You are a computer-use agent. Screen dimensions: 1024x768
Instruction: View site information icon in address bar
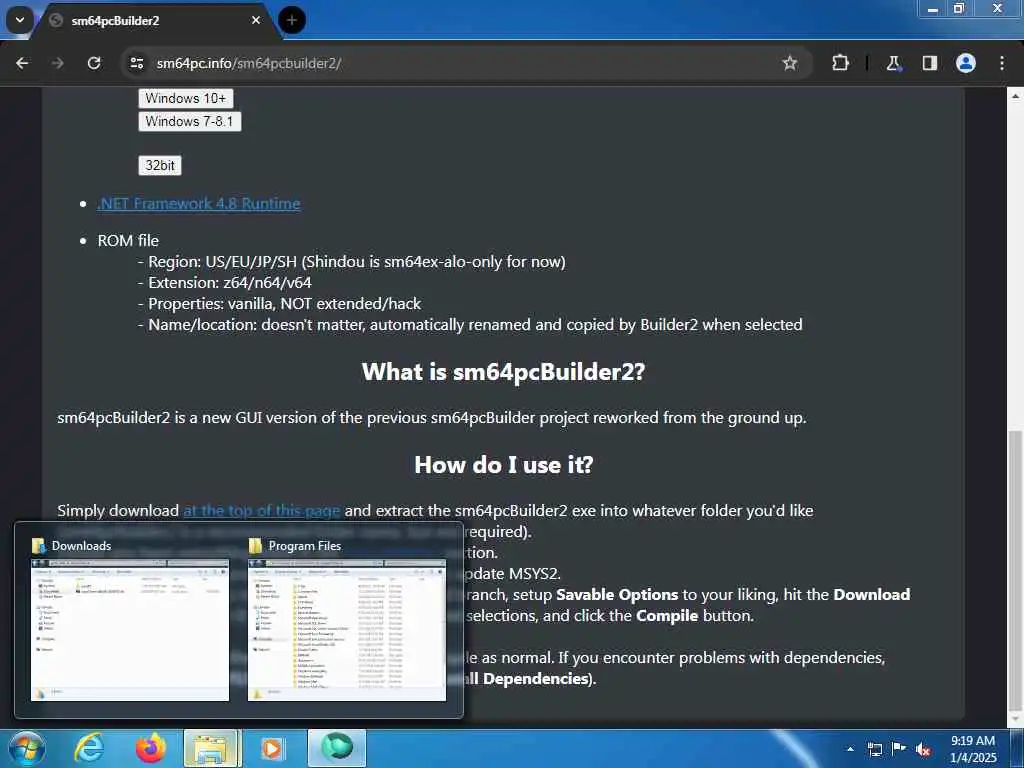[x=136, y=63]
